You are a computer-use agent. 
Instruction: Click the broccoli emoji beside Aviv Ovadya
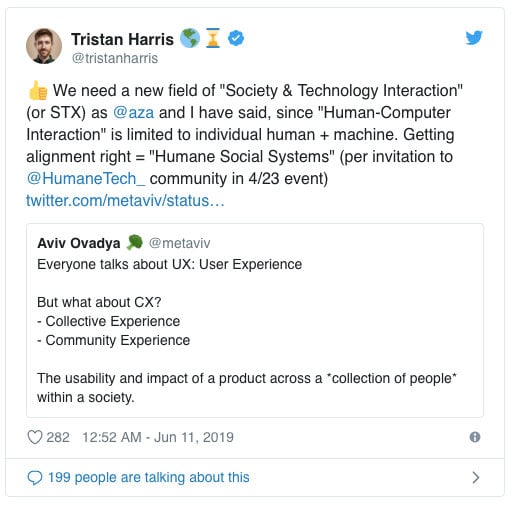(135, 242)
